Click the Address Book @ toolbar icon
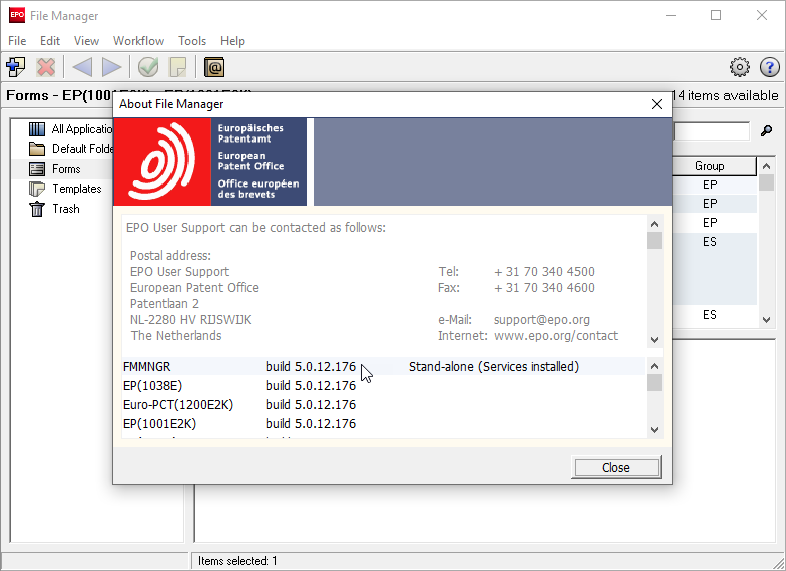Image resolution: width=786 pixels, height=571 pixels. click(x=214, y=67)
